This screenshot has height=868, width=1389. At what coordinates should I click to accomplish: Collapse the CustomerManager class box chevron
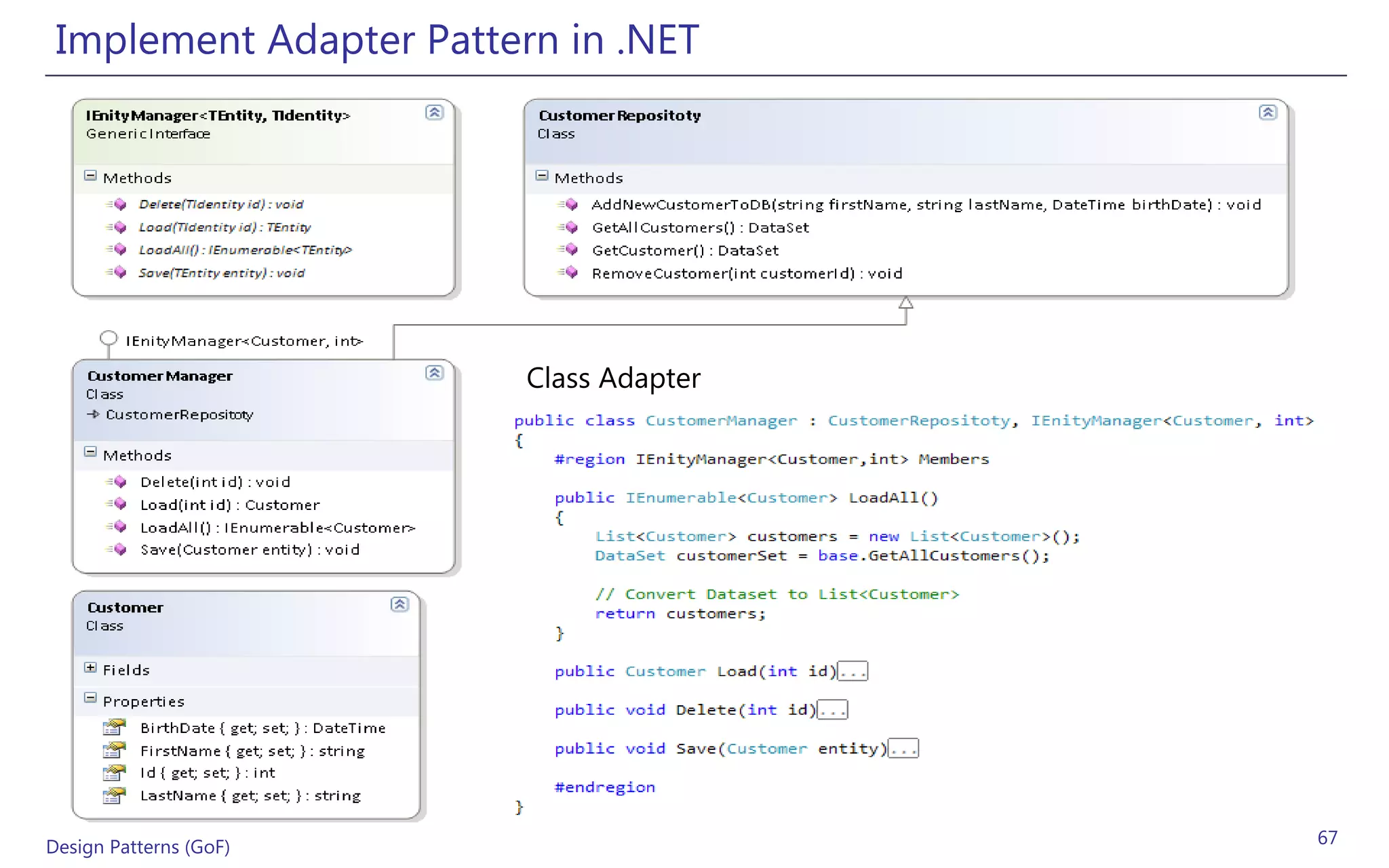pyautogui.click(x=434, y=373)
